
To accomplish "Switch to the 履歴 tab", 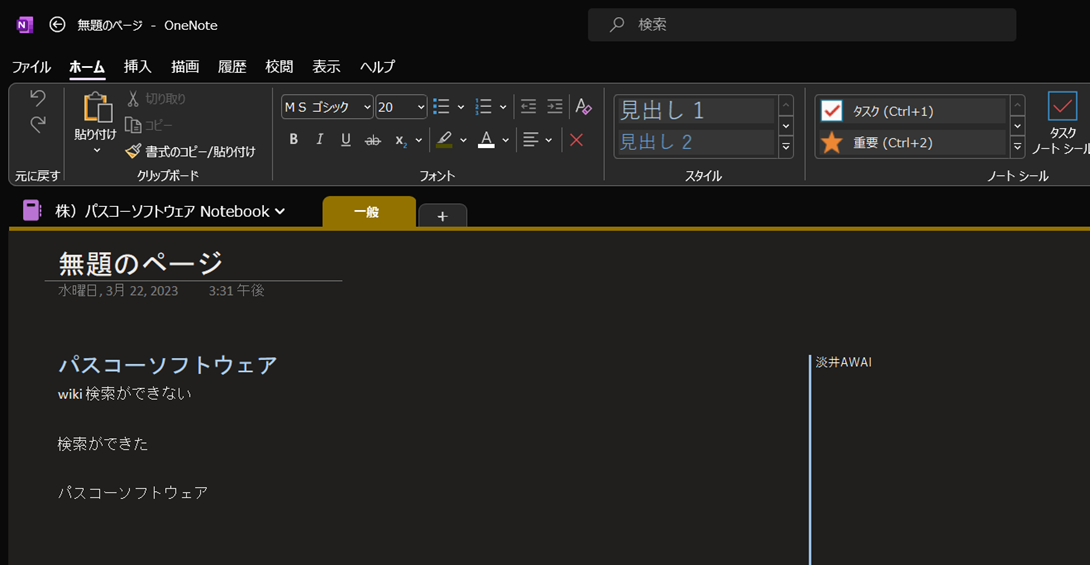I will 232,67.
